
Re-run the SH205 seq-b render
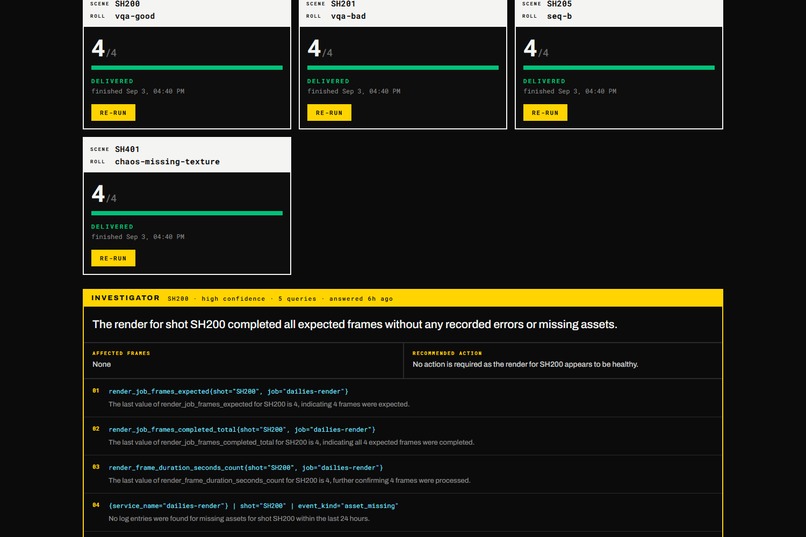545,113
